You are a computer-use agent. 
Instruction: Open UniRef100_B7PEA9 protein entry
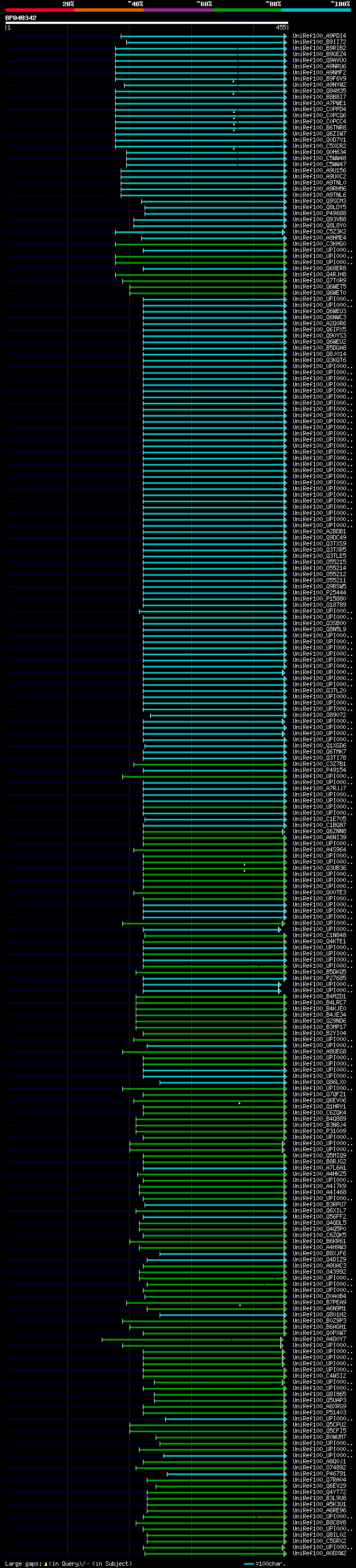tap(319, 1303)
